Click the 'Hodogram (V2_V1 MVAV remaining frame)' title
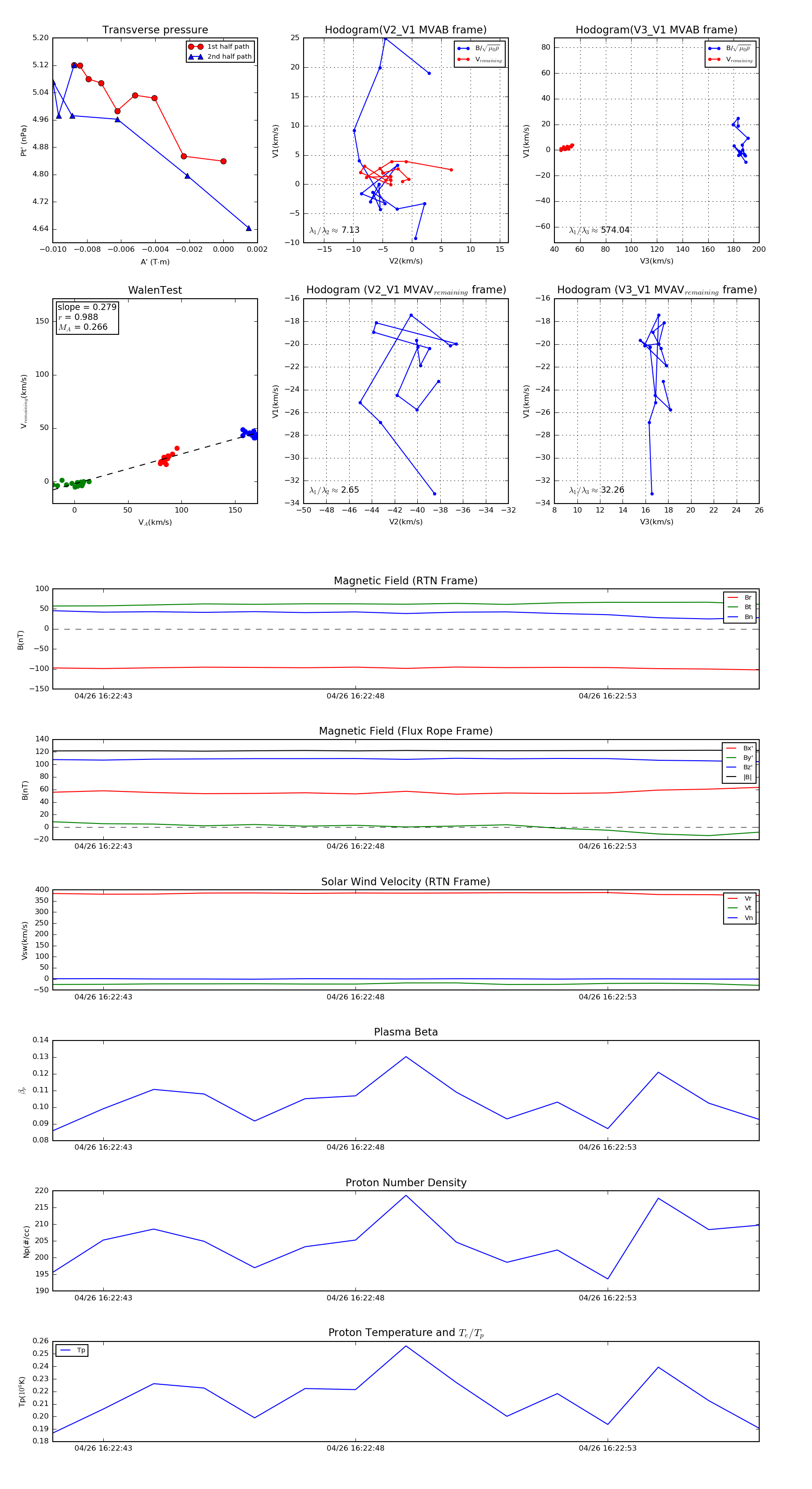Screen dimensions: 812x1489 tap(406, 290)
